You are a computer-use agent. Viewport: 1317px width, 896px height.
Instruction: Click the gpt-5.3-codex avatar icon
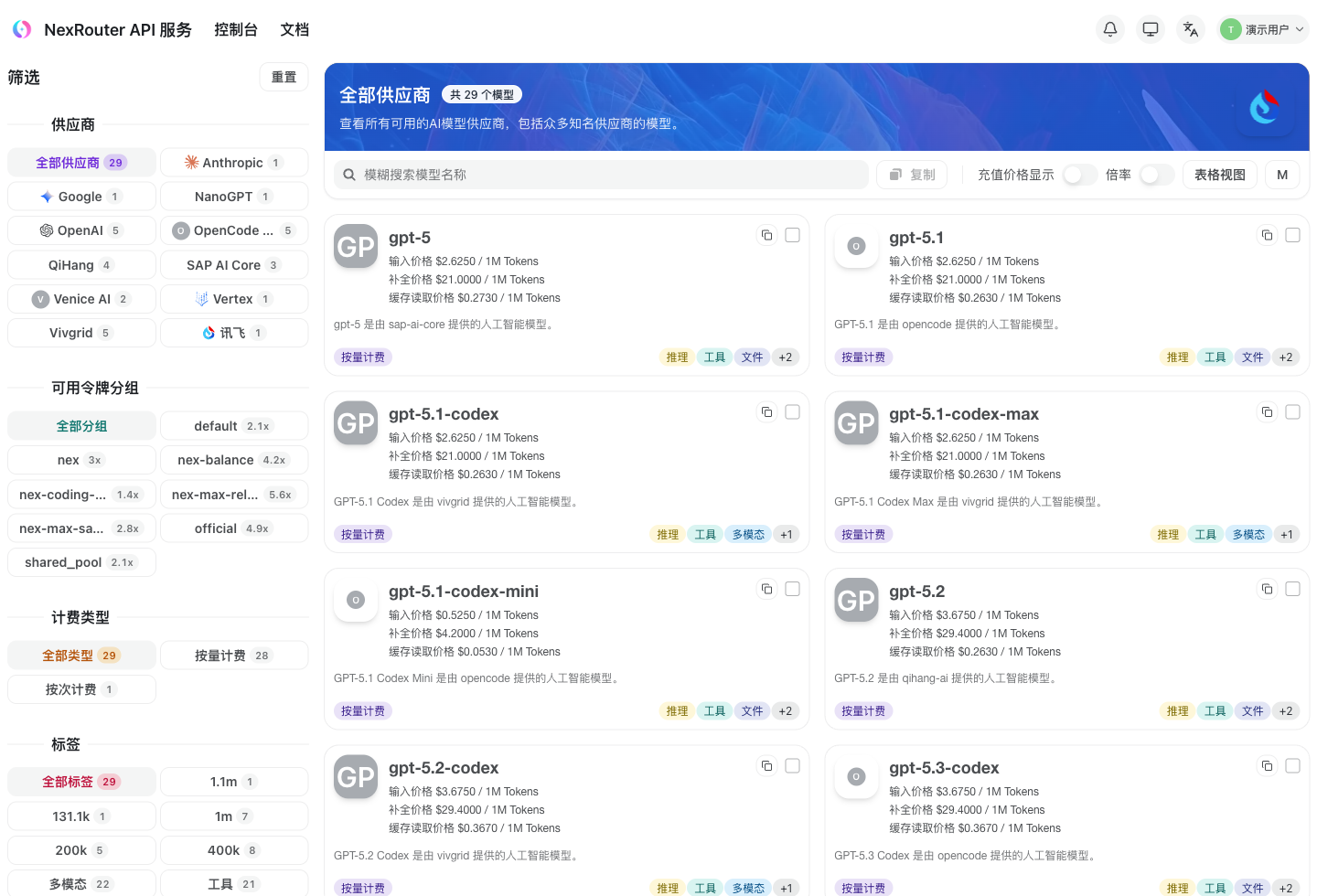click(856, 776)
